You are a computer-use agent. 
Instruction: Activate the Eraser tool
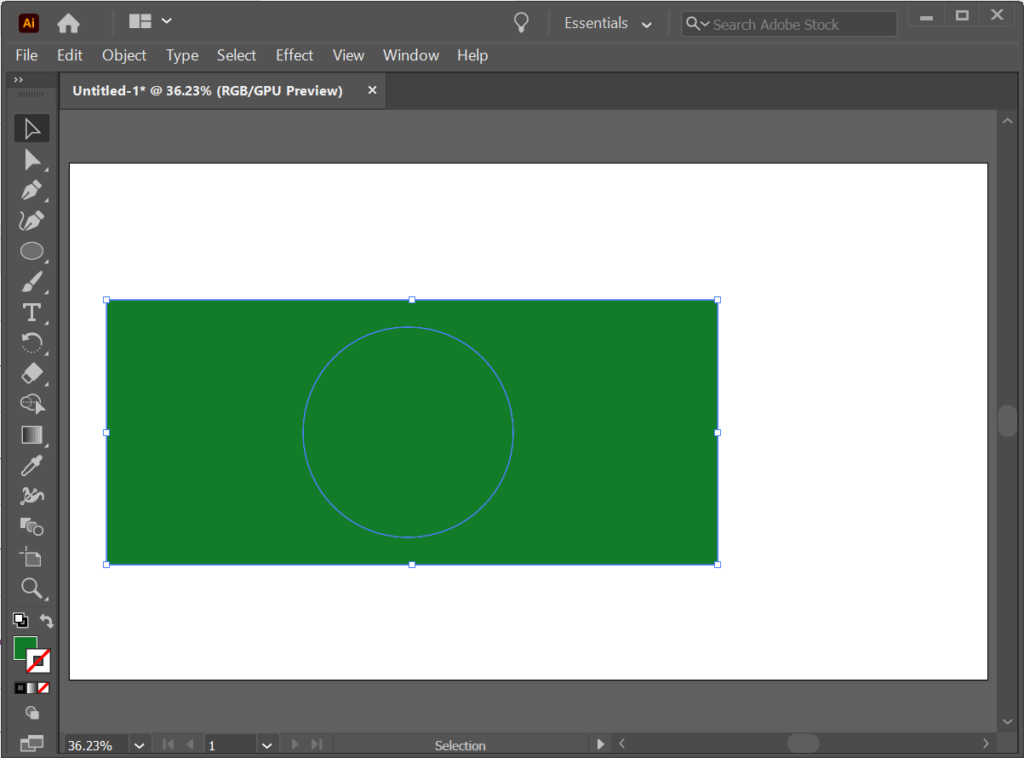(x=31, y=373)
